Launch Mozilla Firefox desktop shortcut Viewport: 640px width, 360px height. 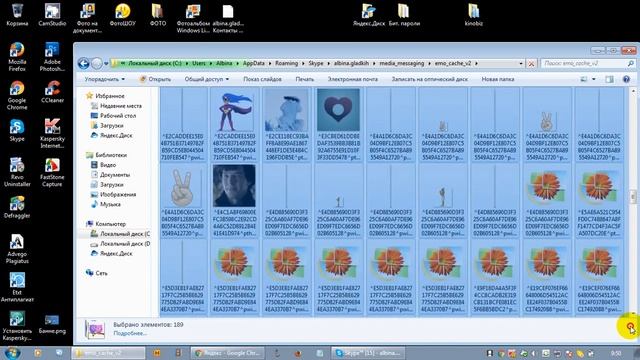(x=17, y=56)
